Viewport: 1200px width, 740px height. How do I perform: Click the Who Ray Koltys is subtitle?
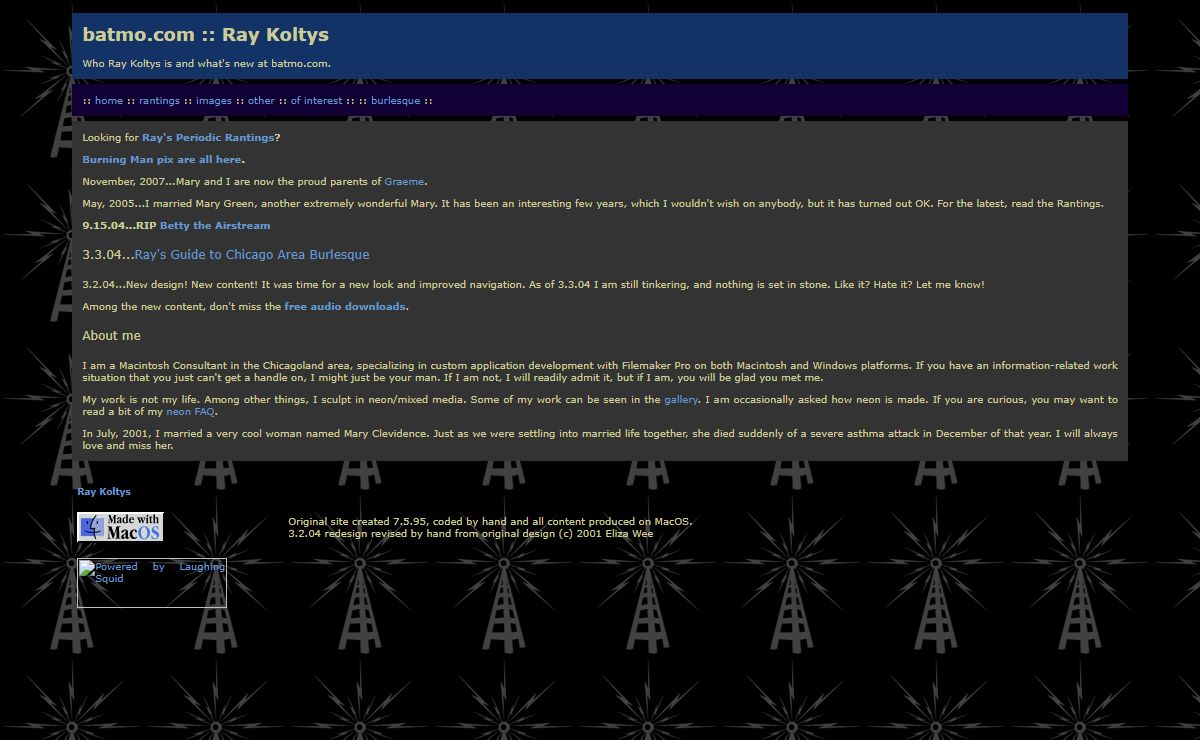[206, 64]
